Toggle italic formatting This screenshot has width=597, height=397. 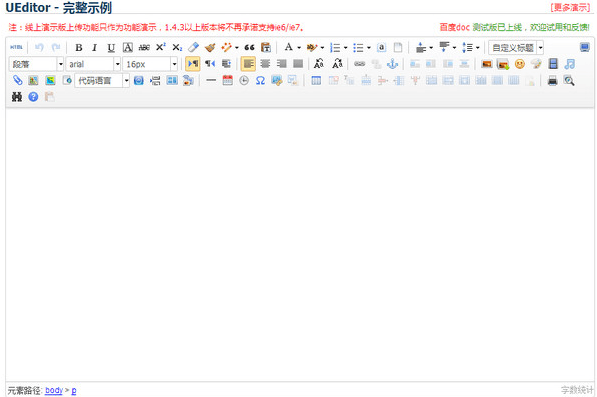point(94,47)
